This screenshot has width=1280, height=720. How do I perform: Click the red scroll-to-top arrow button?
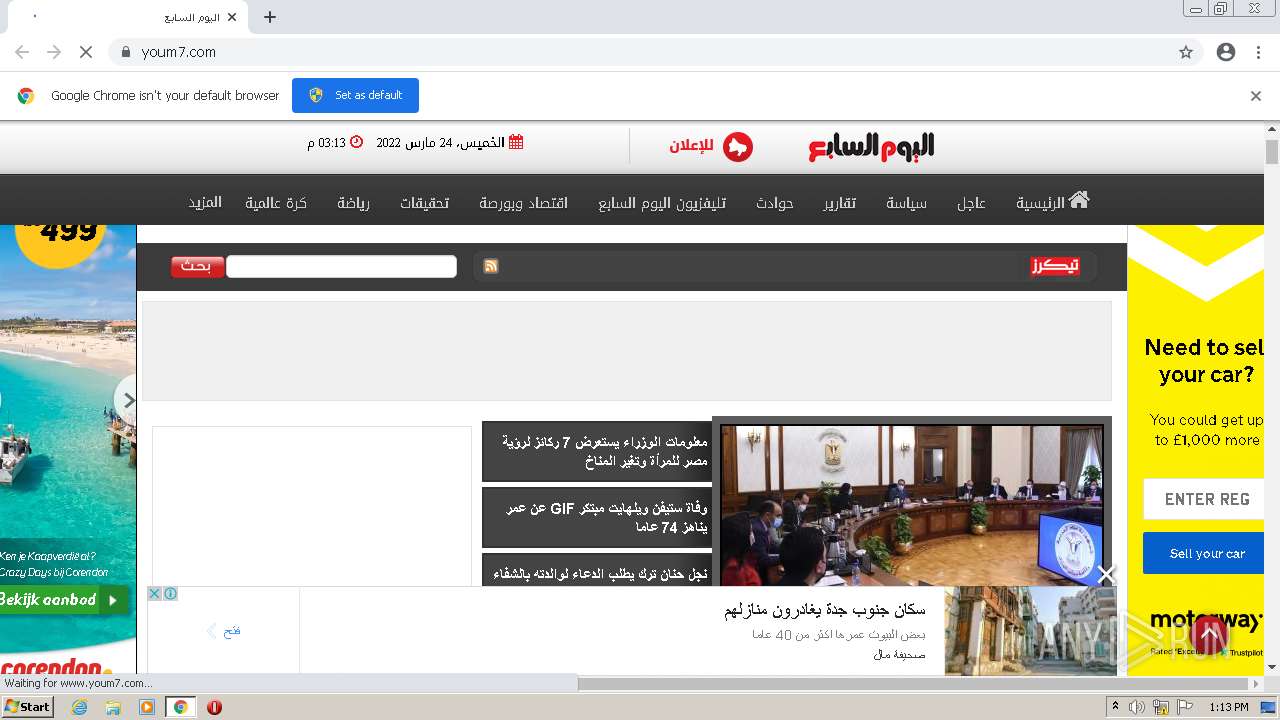coord(1208,634)
